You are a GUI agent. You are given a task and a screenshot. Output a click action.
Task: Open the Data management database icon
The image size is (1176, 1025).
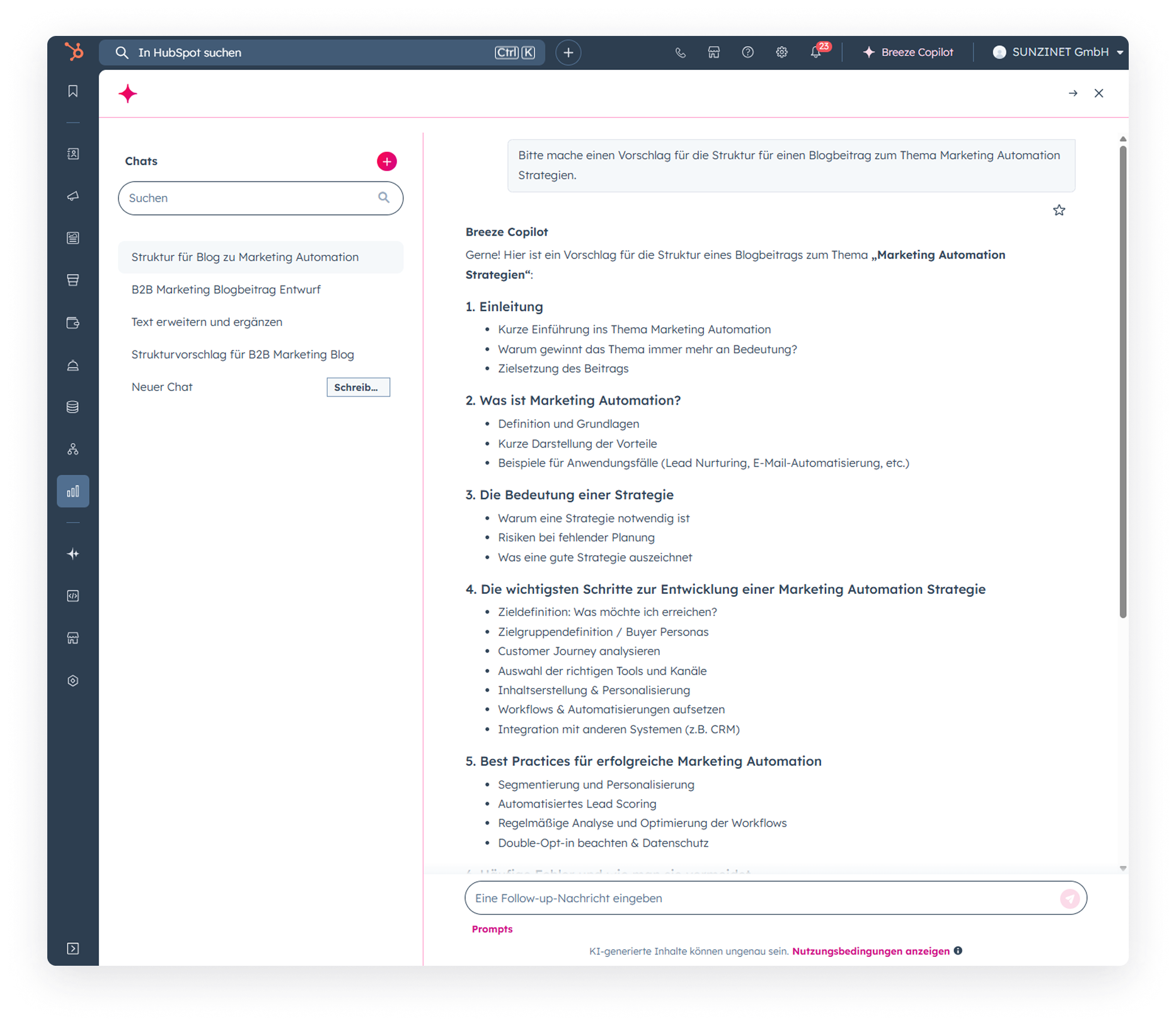[x=73, y=407]
